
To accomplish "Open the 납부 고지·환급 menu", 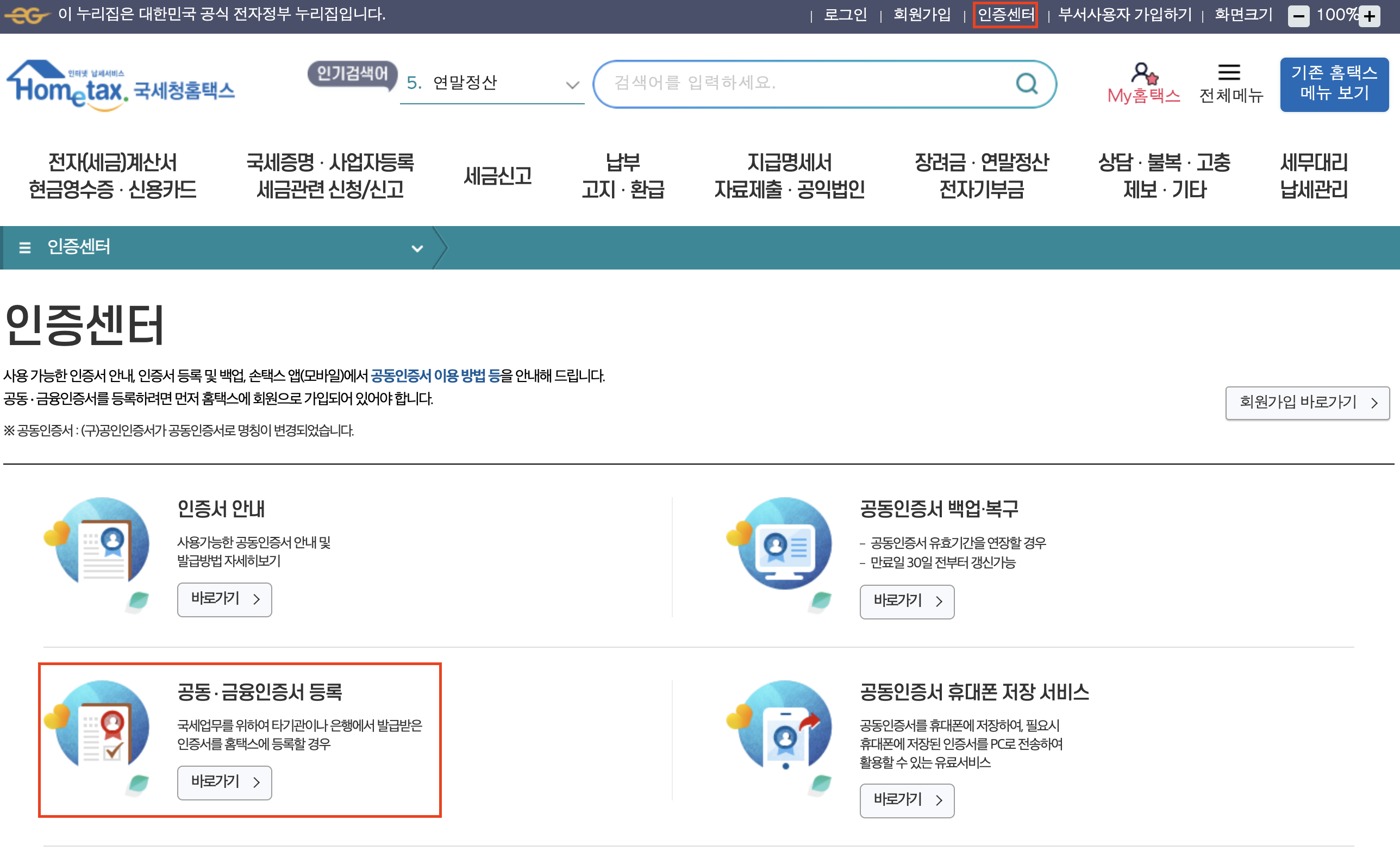I will tap(623, 176).
